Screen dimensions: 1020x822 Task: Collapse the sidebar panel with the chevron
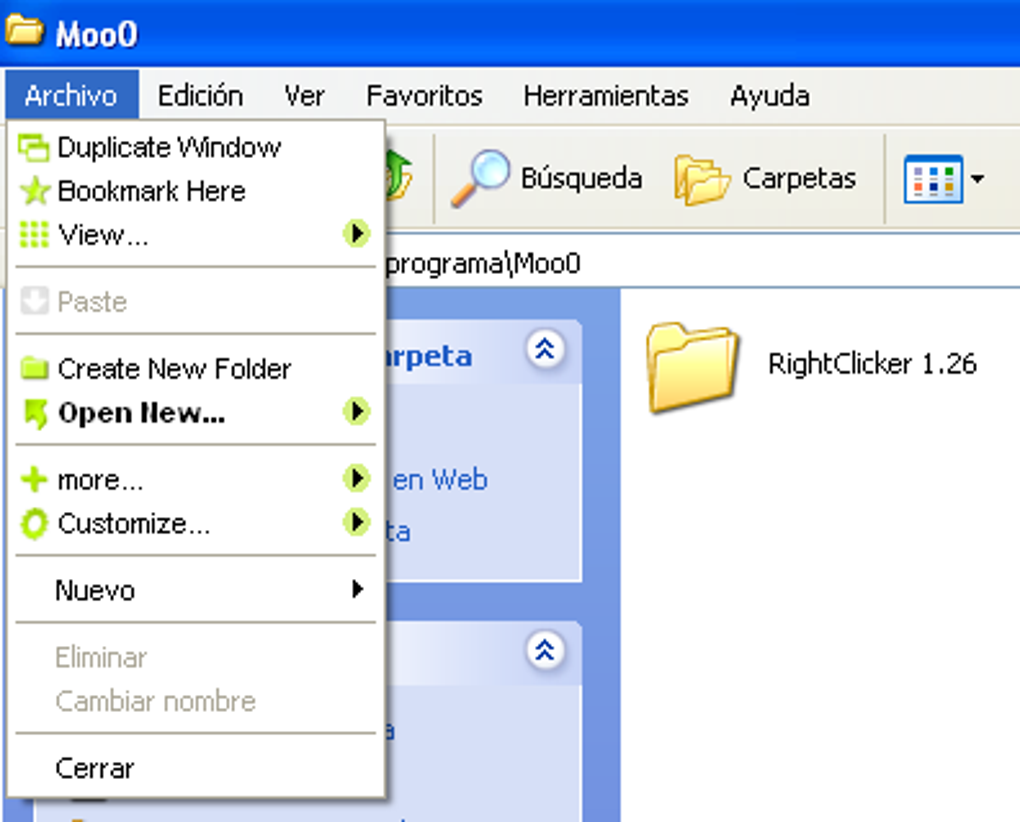(546, 349)
